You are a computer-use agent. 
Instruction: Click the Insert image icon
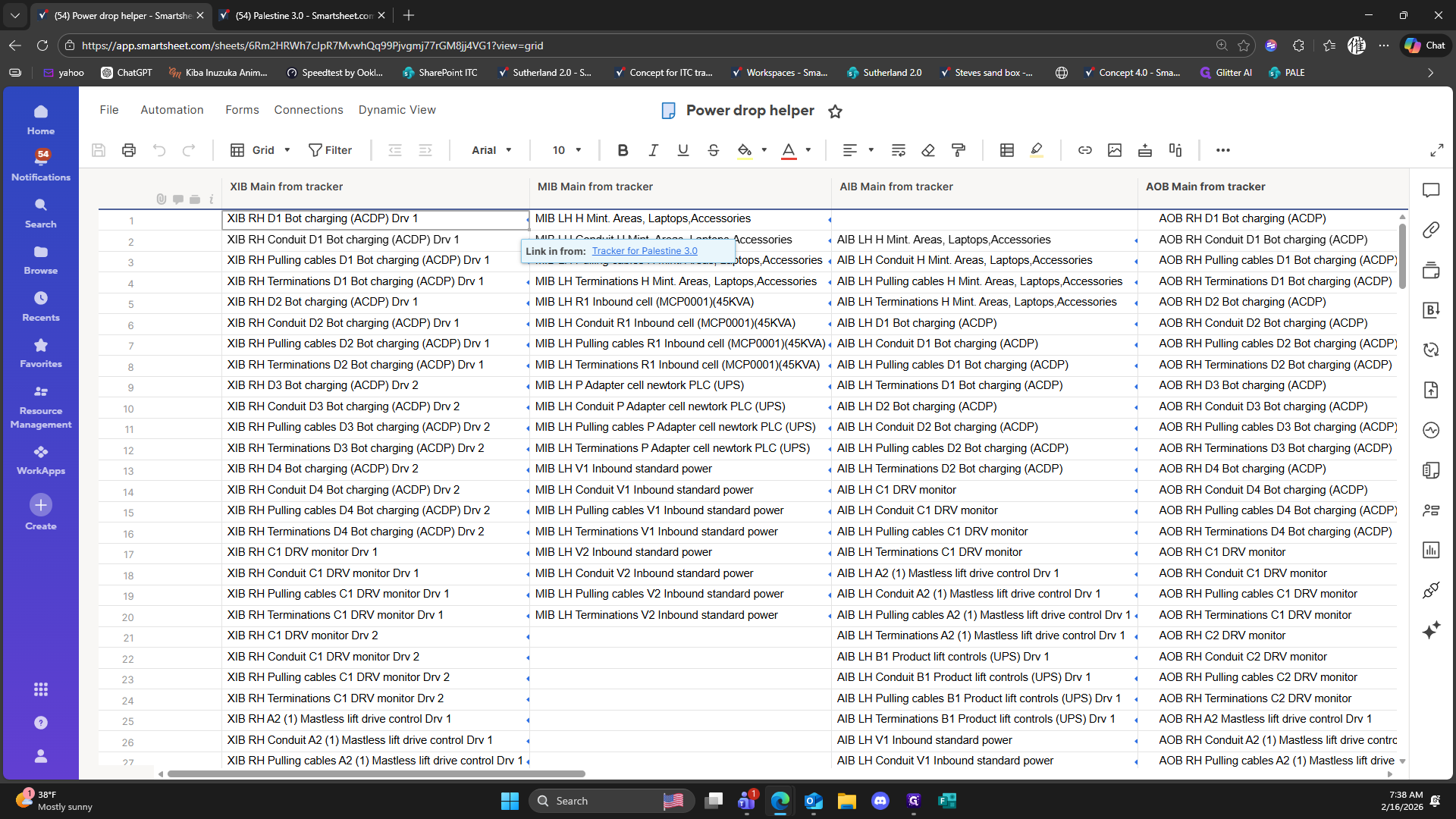1115,150
